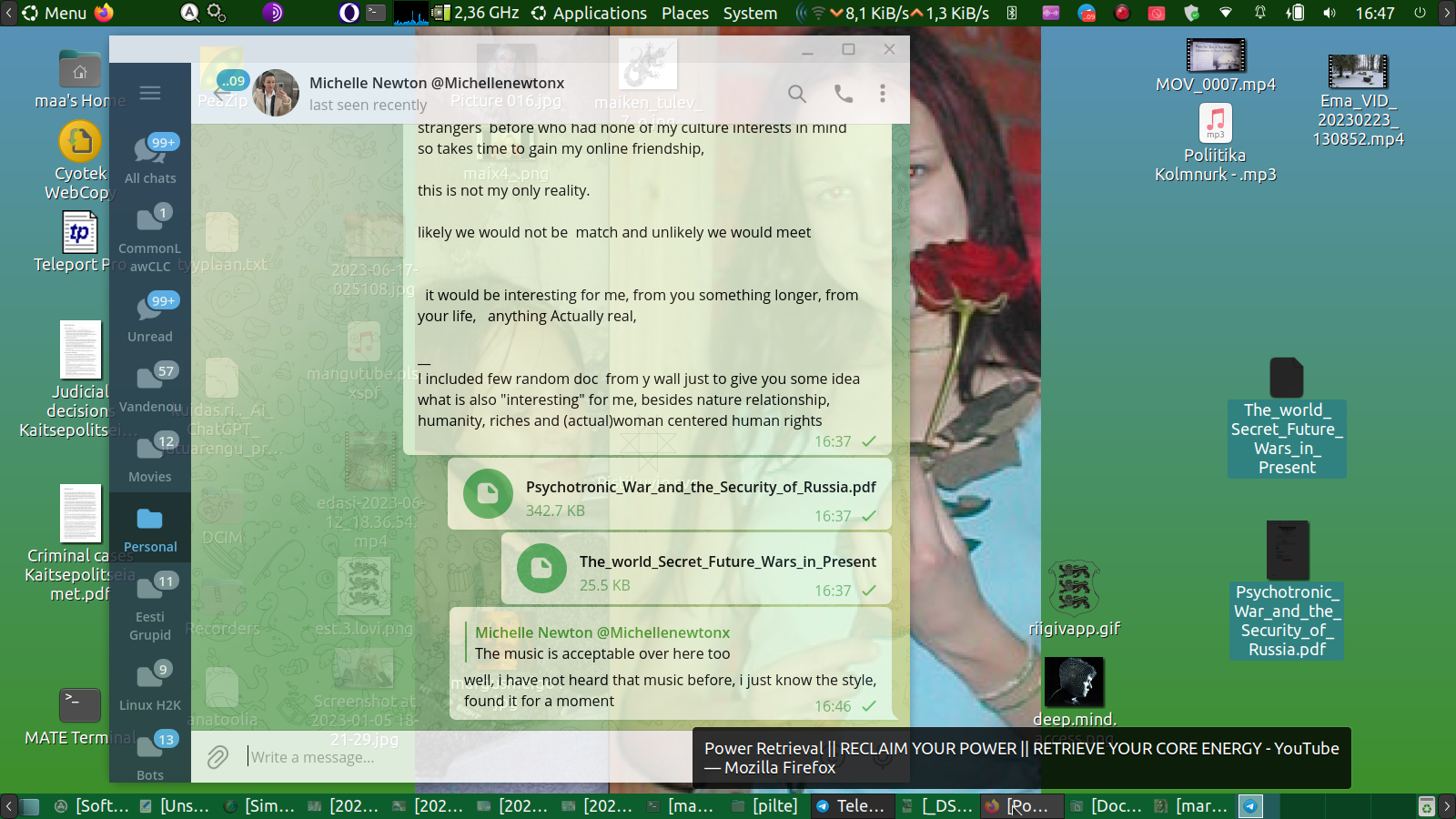Open the CommonL awCLC chat folder
Viewport: 1456px width, 819px height.
pos(150,238)
